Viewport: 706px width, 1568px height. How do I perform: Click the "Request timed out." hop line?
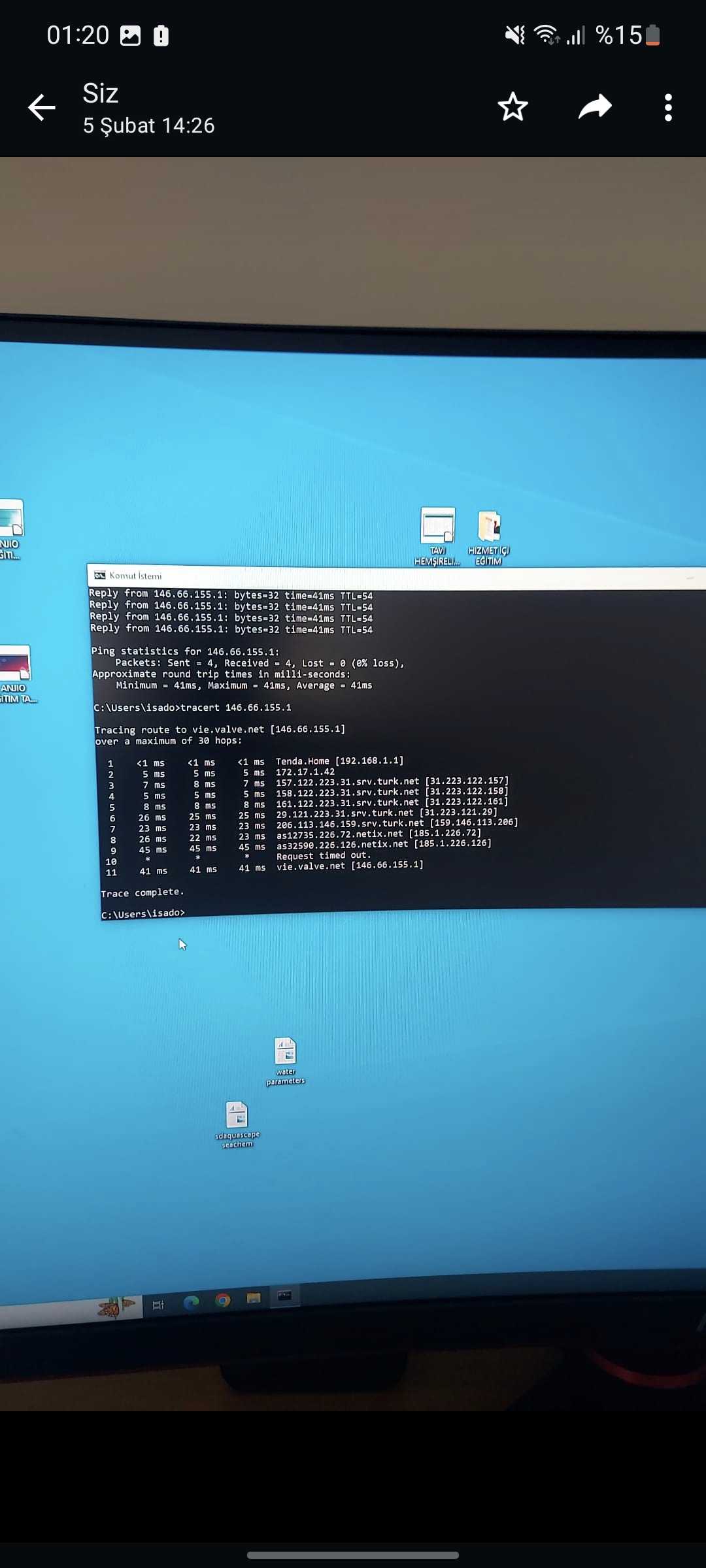click(x=324, y=856)
